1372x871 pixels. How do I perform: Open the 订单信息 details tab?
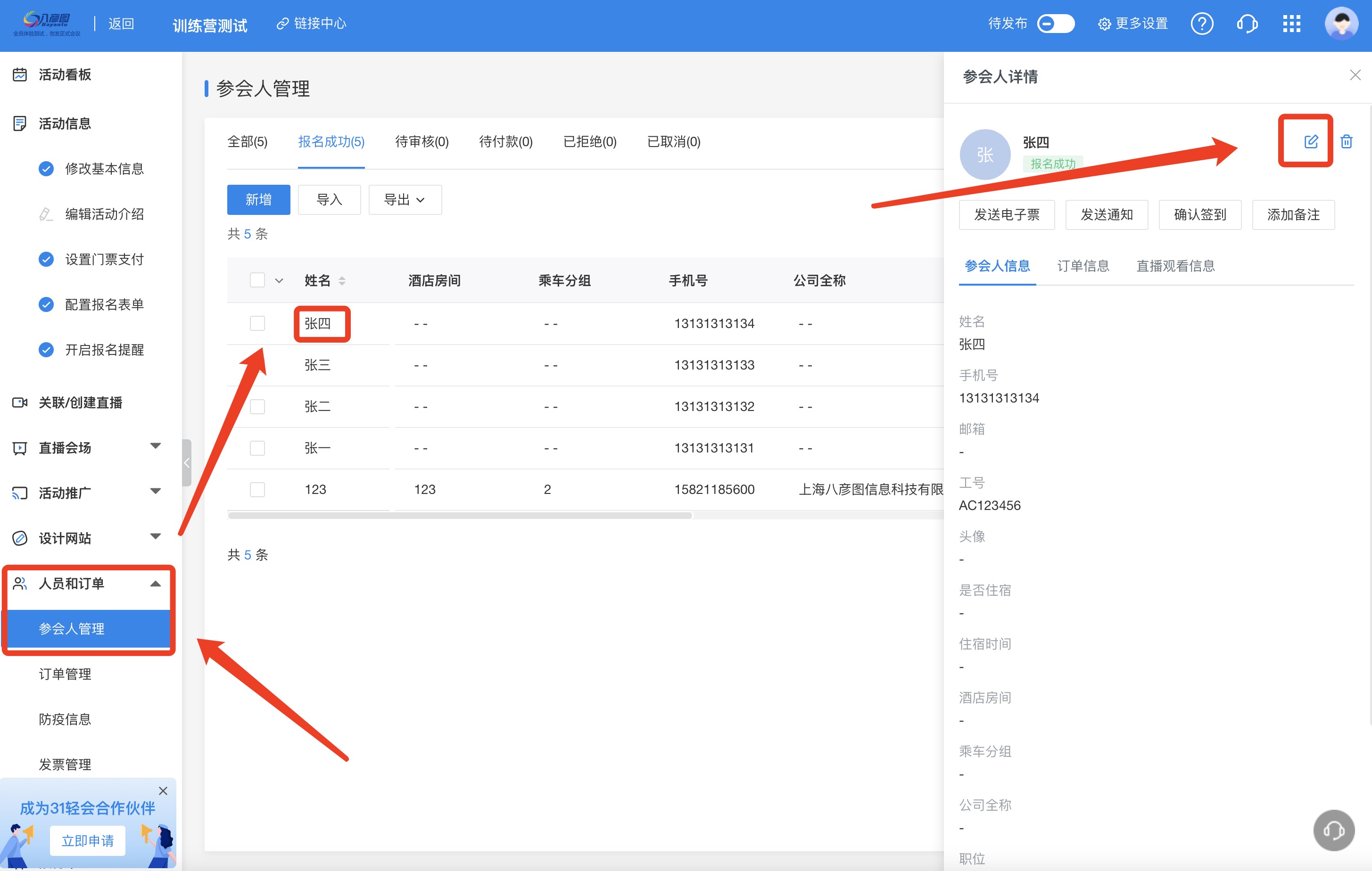coord(1083,266)
